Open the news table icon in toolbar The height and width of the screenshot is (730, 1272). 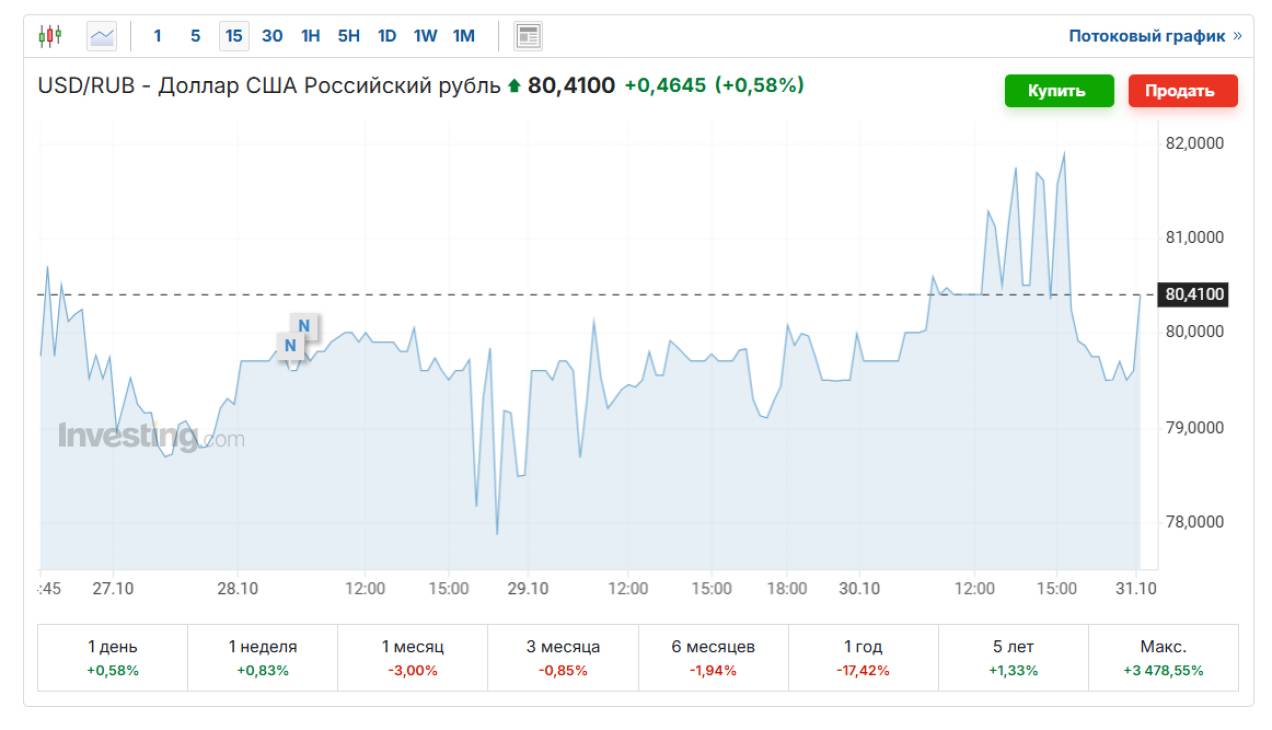(x=528, y=36)
